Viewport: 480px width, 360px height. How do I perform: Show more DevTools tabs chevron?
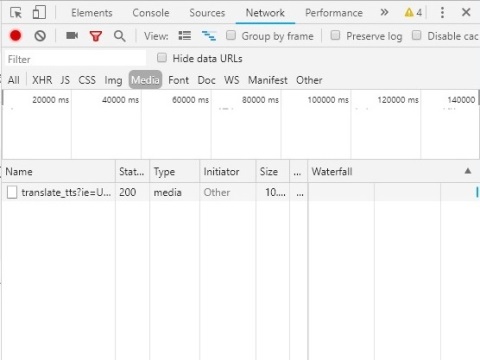[x=384, y=13]
